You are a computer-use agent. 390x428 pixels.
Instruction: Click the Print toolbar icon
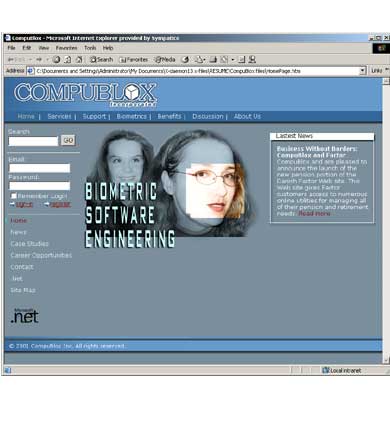(x=213, y=60)
